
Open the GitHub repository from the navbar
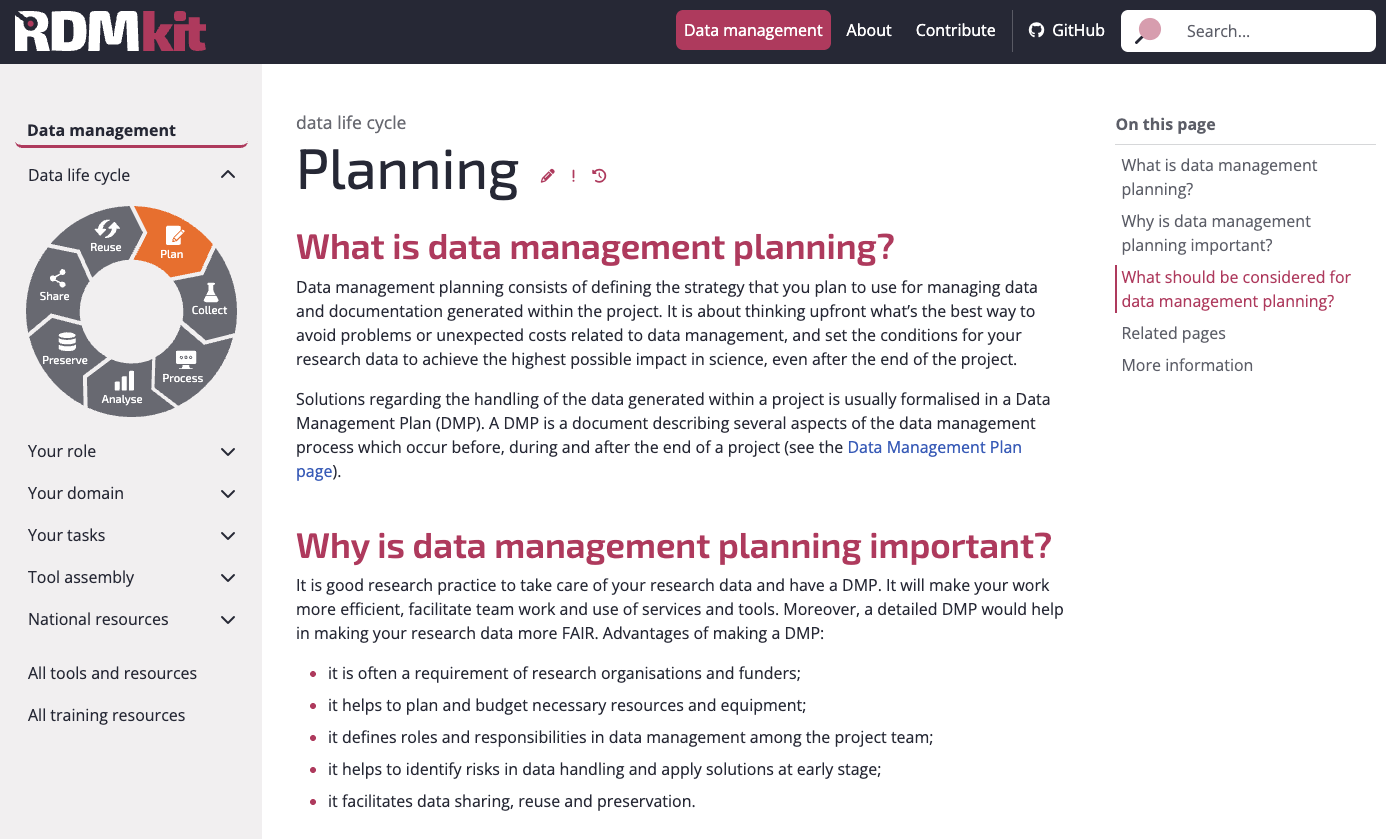pos(1066,30)
